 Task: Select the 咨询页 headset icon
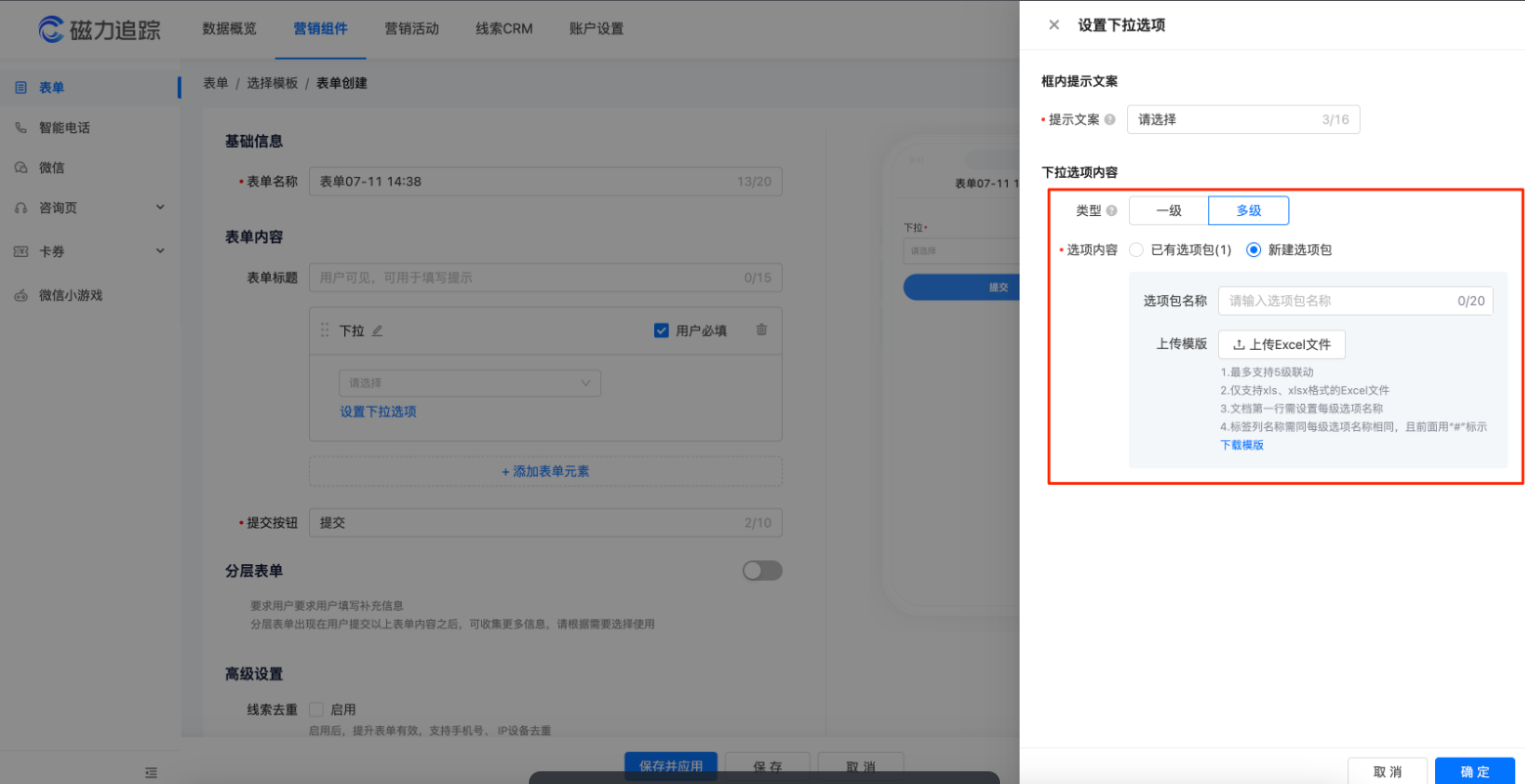pos(22,207)
